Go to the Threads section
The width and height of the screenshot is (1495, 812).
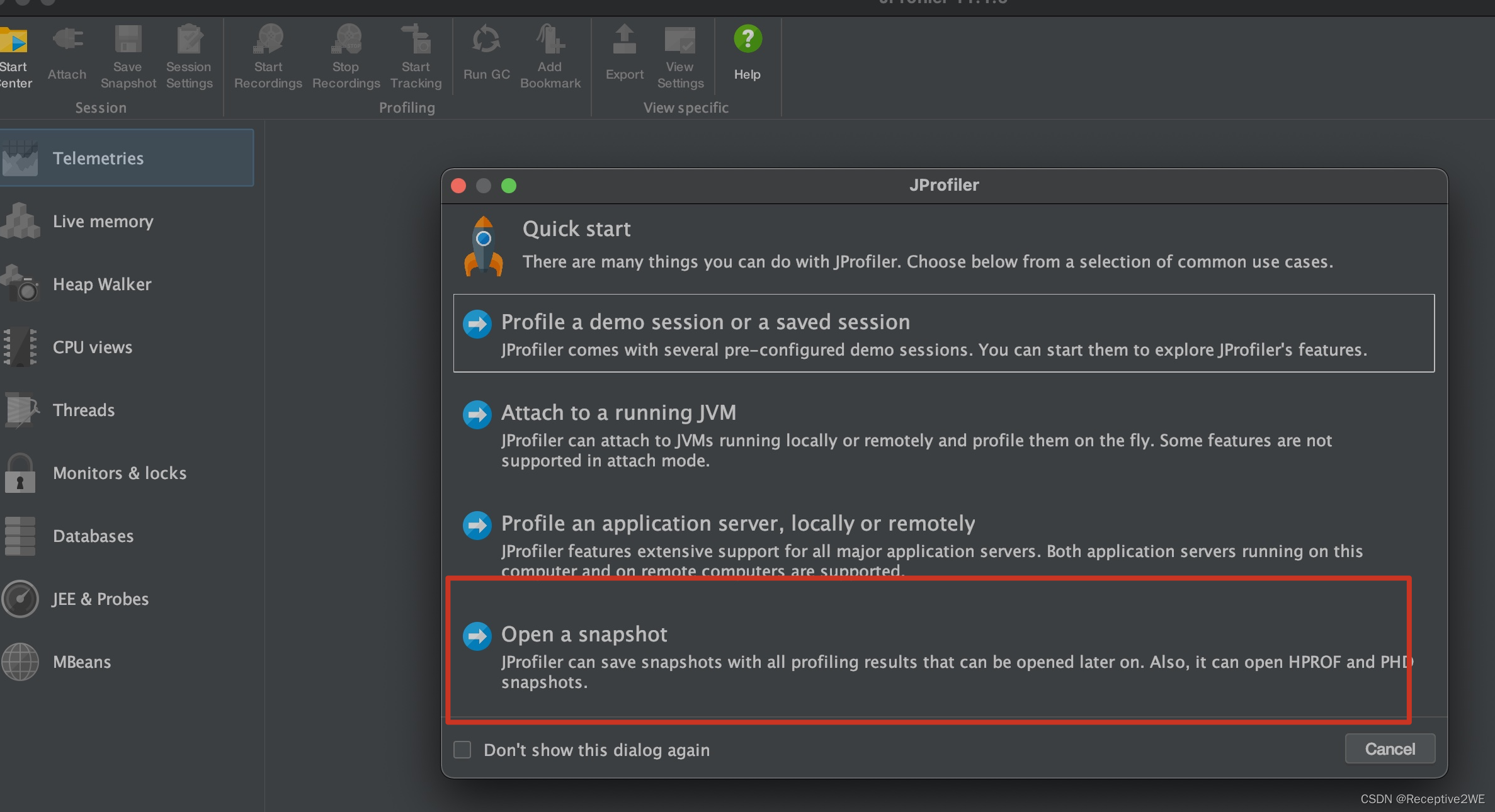127,410
